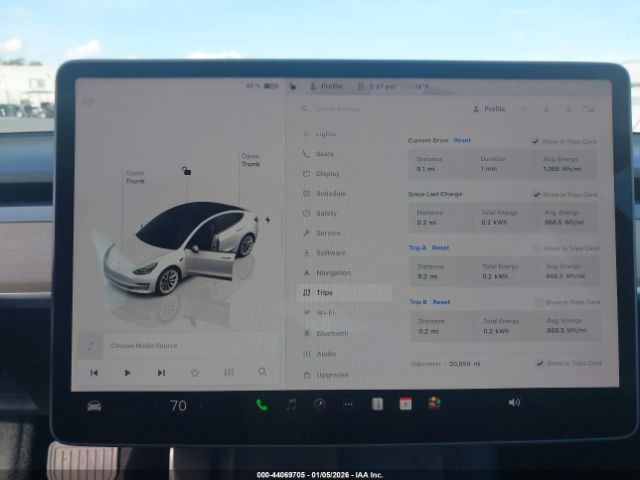Tap the 2:27 pm clock
The width and height of the screenshot is (640, 480).
pos(382,87)
